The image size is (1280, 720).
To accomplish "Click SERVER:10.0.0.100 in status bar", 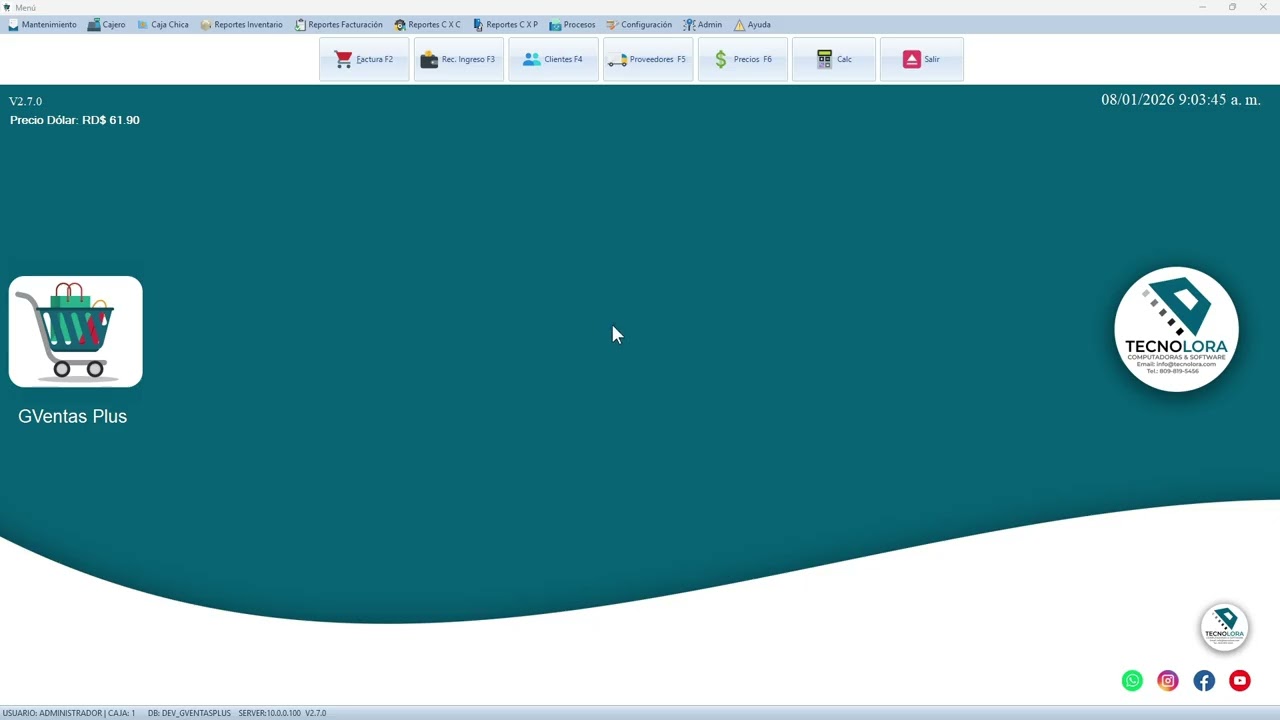I will [x=269, y=713].
